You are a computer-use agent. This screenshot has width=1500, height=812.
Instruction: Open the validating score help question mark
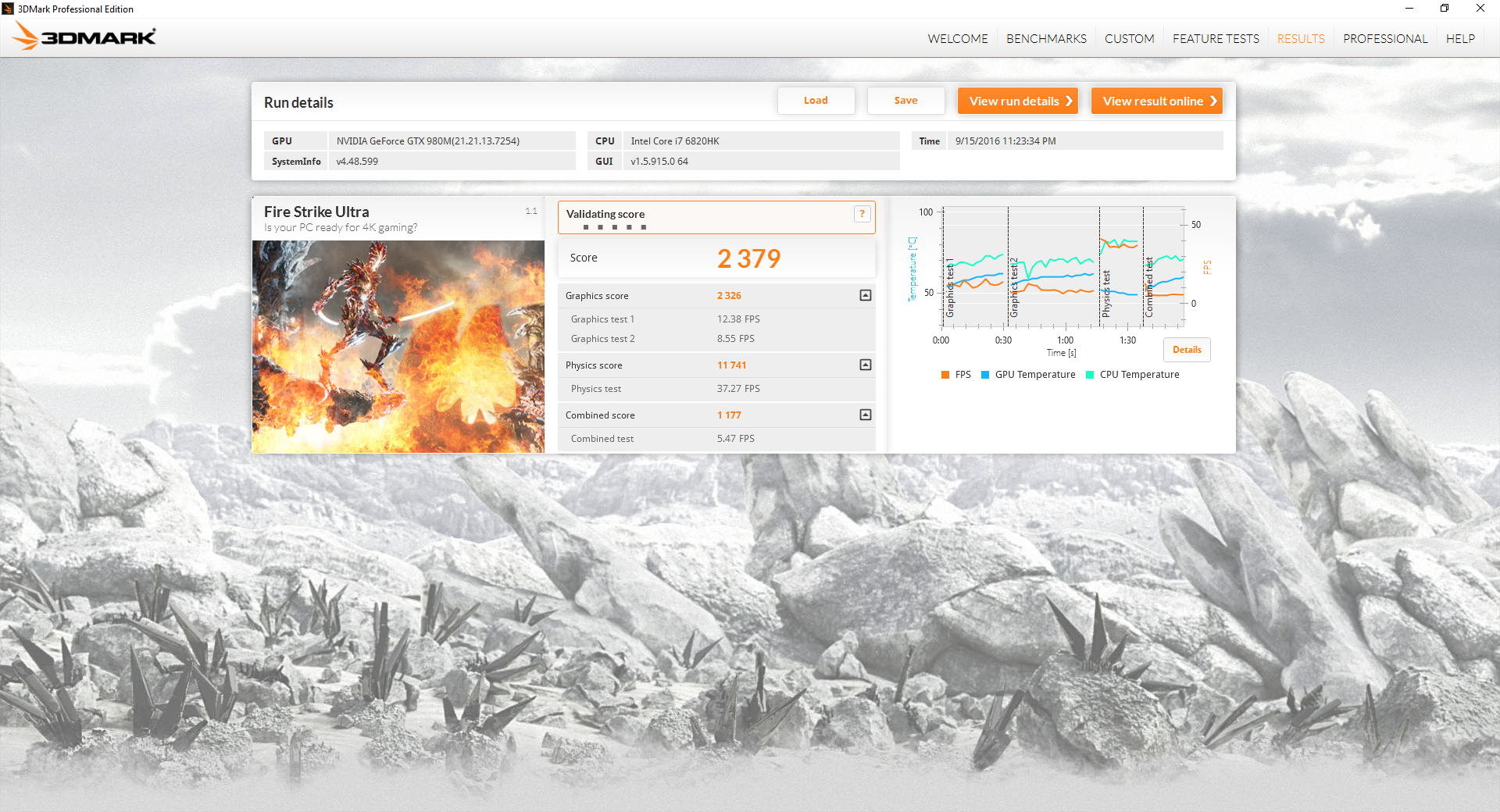[x=862, y=214]
